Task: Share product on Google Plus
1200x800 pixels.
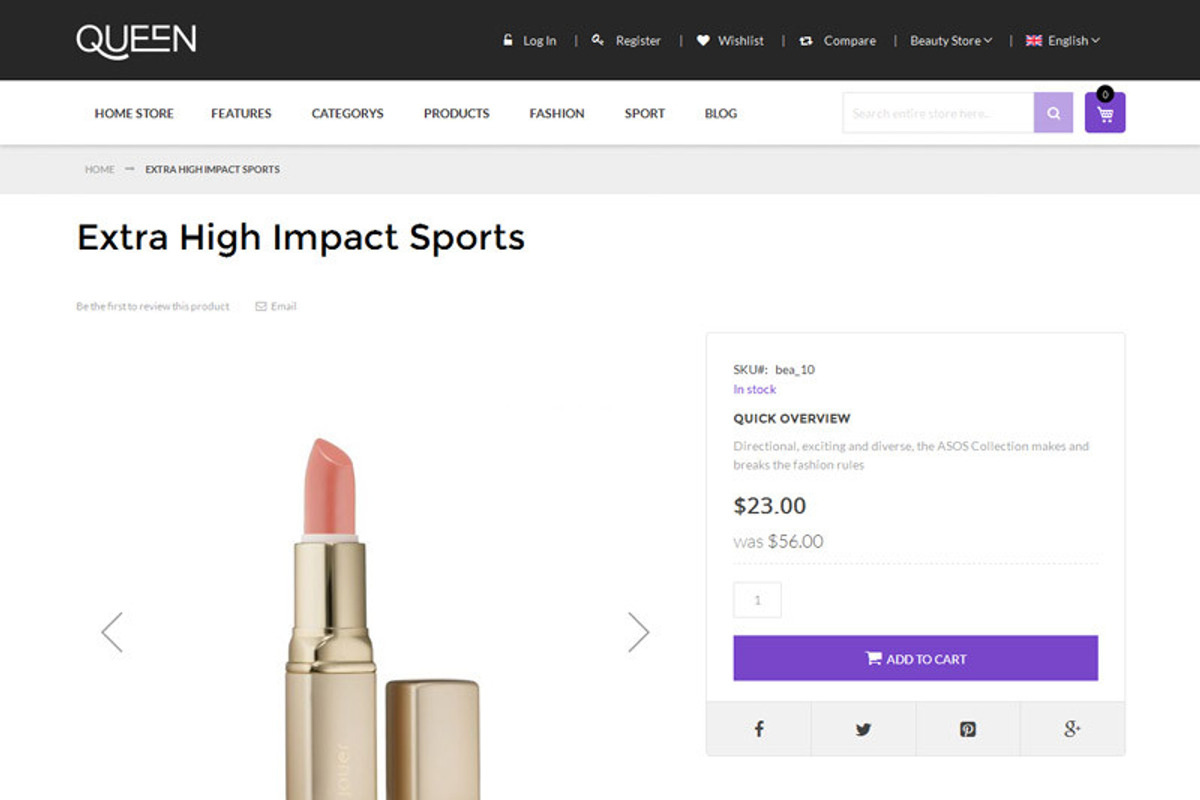Action: click(x=1072, y=729)
